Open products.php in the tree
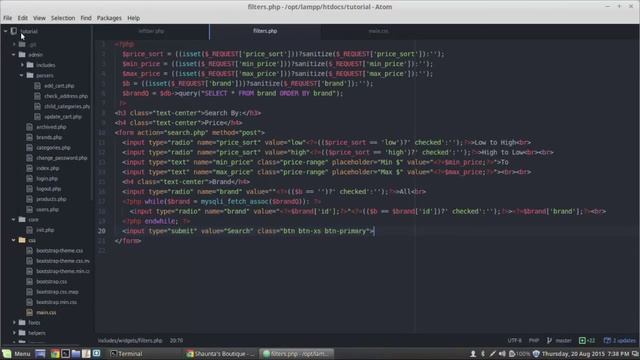This screenshot has width=640, height=360. pos(51,199)
